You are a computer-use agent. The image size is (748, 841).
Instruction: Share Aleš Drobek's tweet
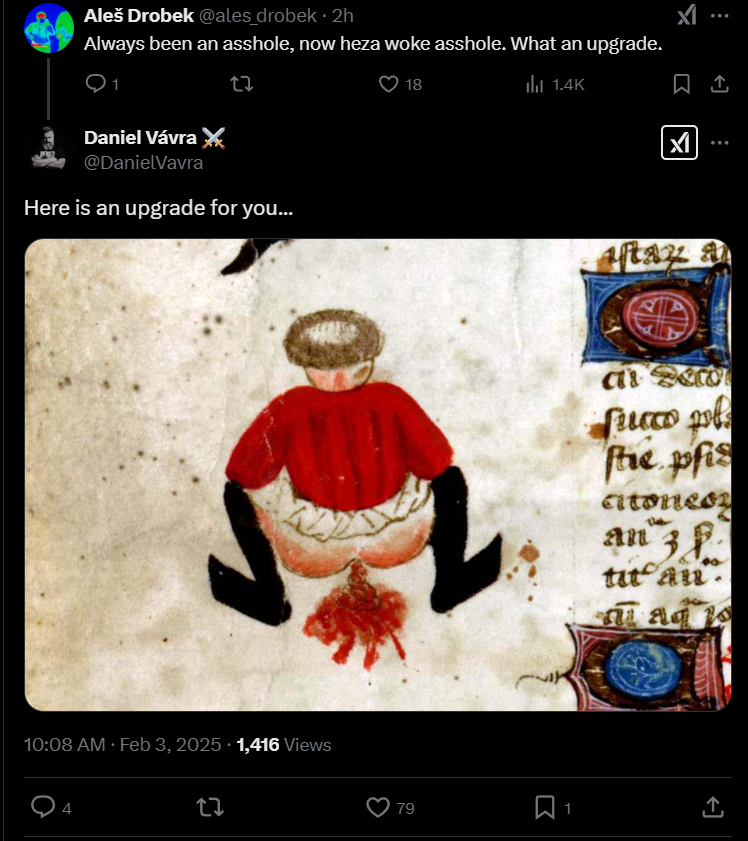(x=720, y=84)
